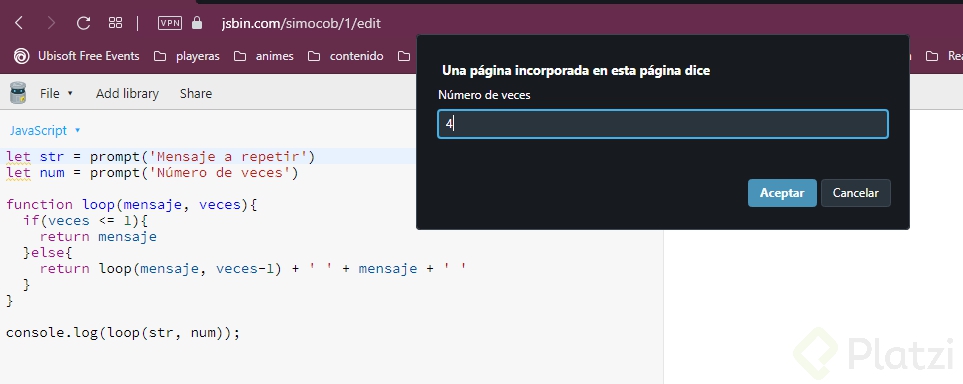963x384 pixels.
Task: Open the Ubisoft Free Events bookmark
Action: [x=77, y=56]
